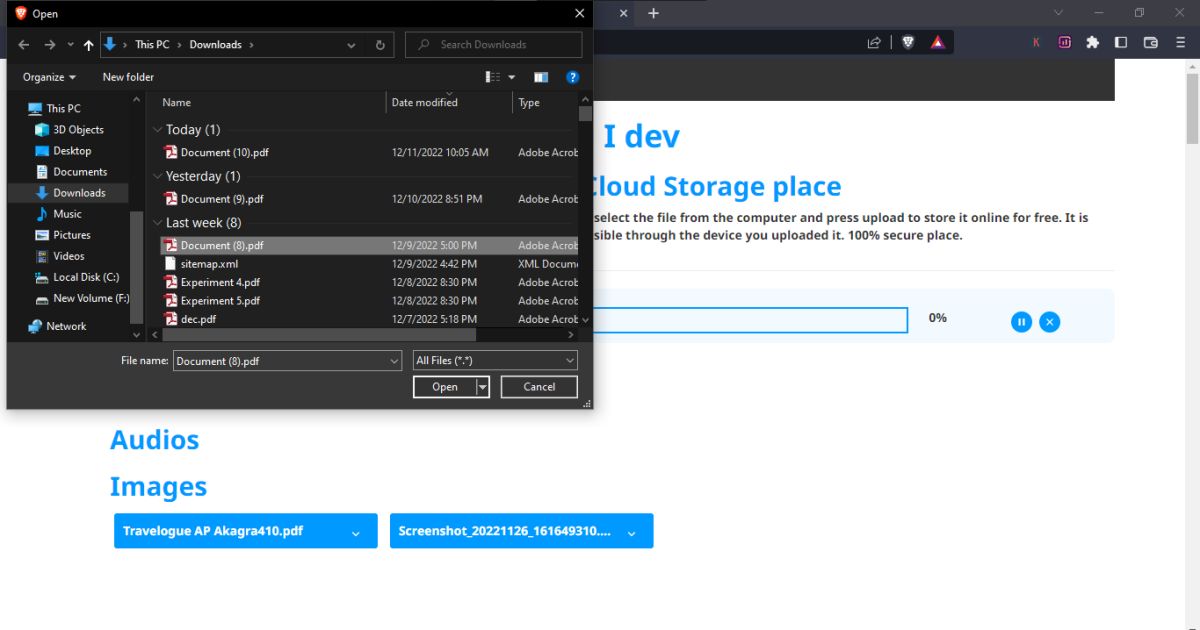This screenshot has height=630, width=1200.
Task: Open browser Extensions puzzle icon
Action: pyautogui.click(x=1092, y=42)
